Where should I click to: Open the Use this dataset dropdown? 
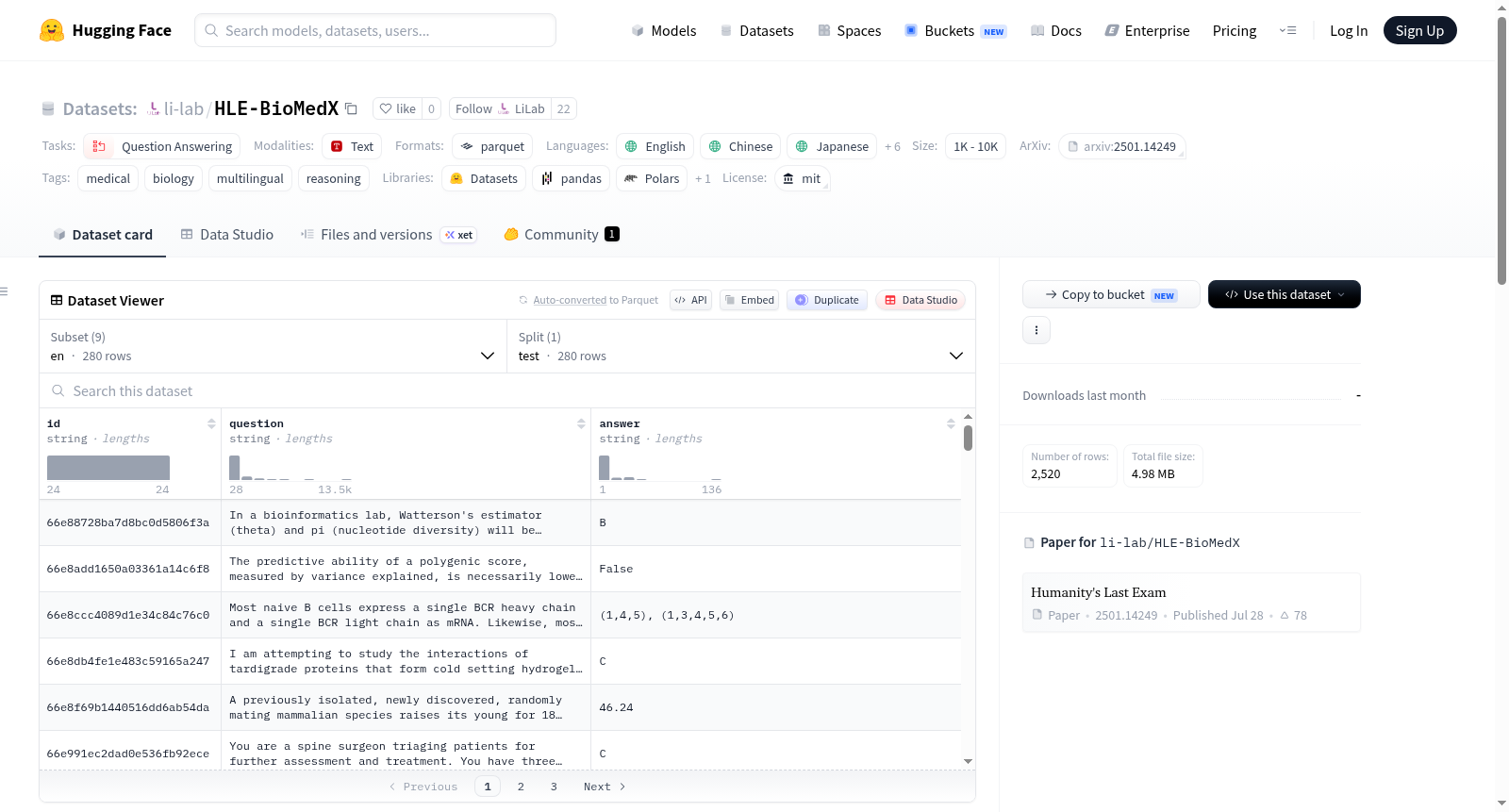pos(1285,294)
